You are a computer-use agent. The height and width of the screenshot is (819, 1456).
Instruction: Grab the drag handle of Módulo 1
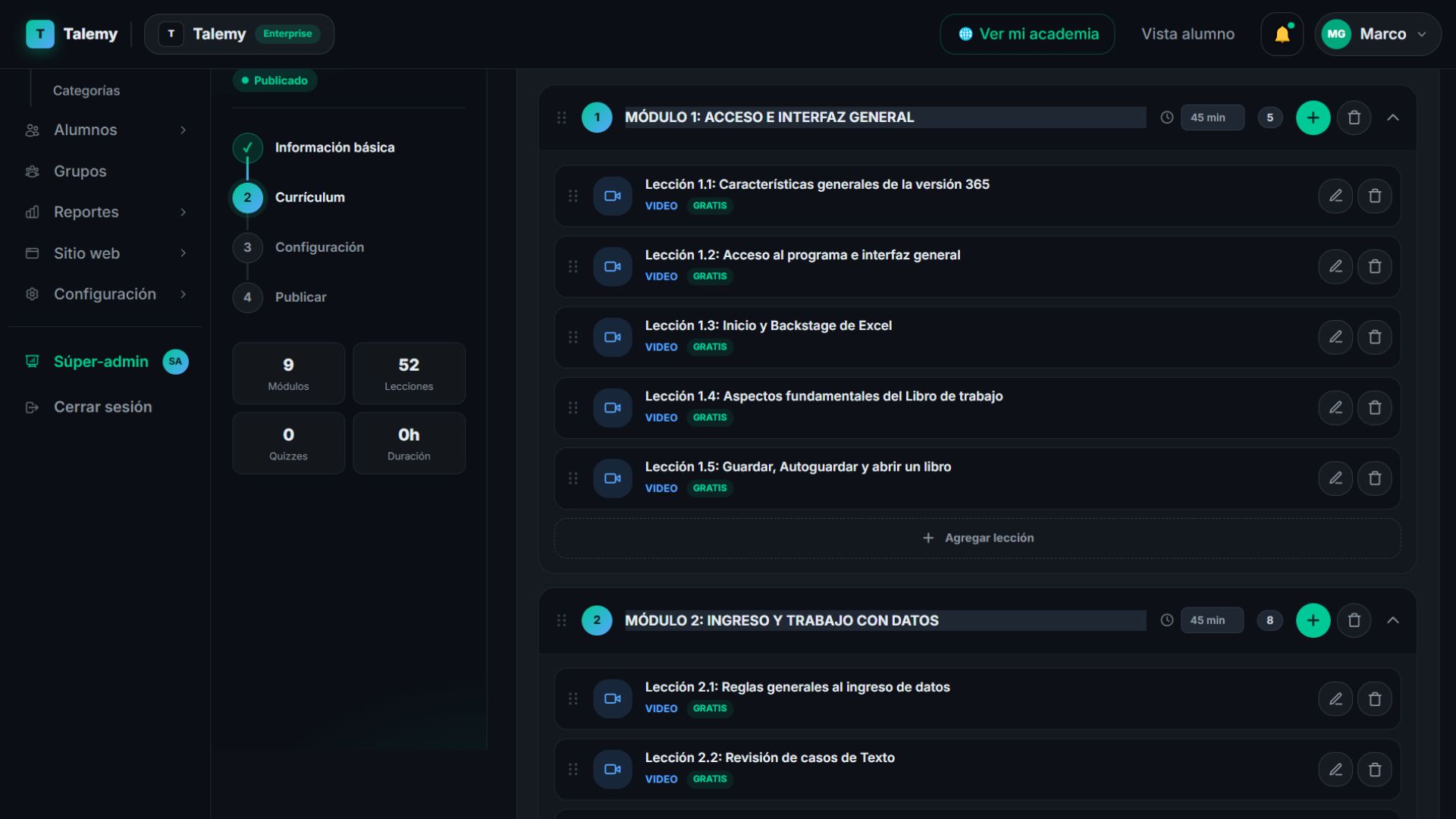[561, 118]
